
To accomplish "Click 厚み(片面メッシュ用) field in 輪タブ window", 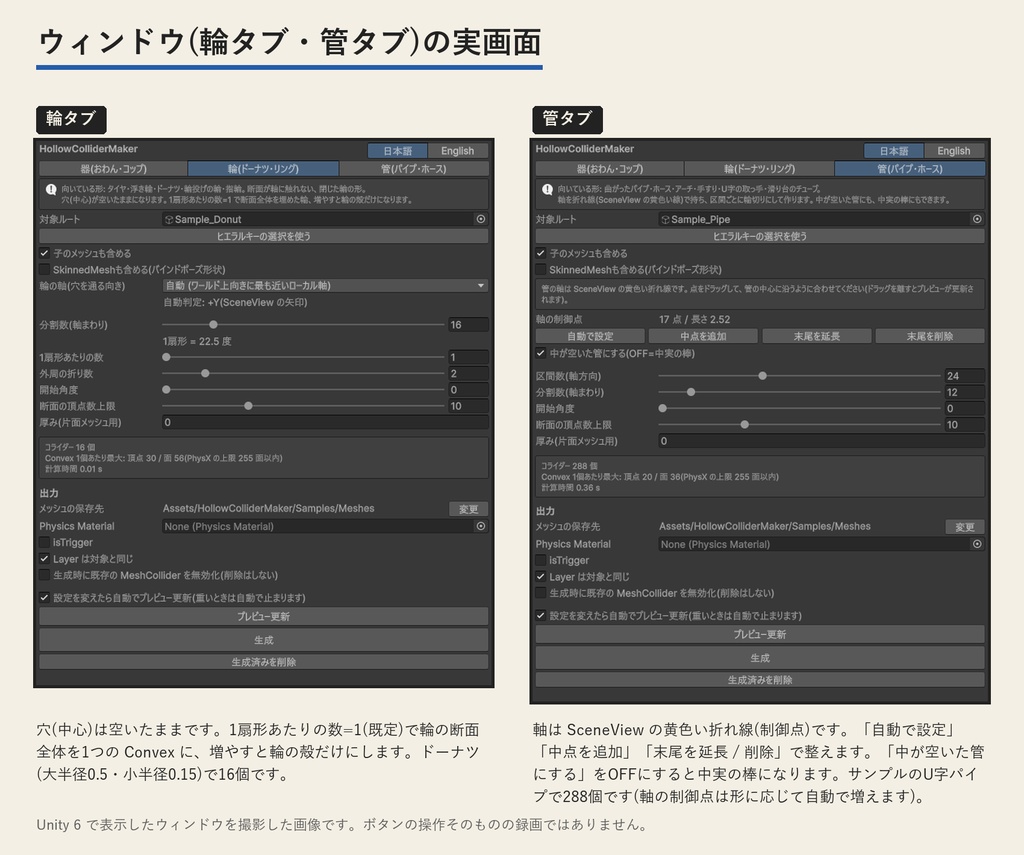I will [325, 423].
